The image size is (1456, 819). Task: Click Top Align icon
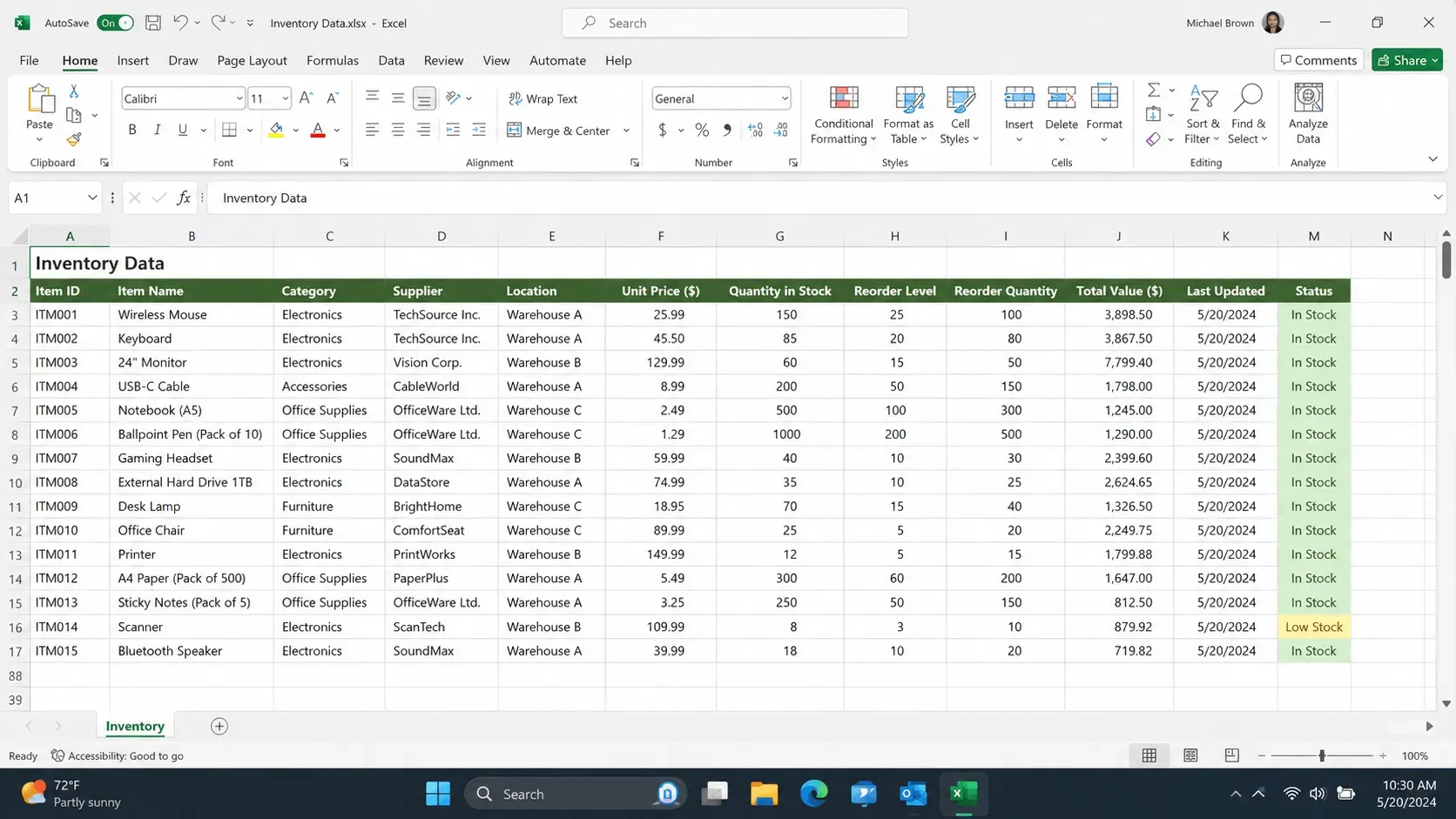pyautogui.click(x=372, y=97)
